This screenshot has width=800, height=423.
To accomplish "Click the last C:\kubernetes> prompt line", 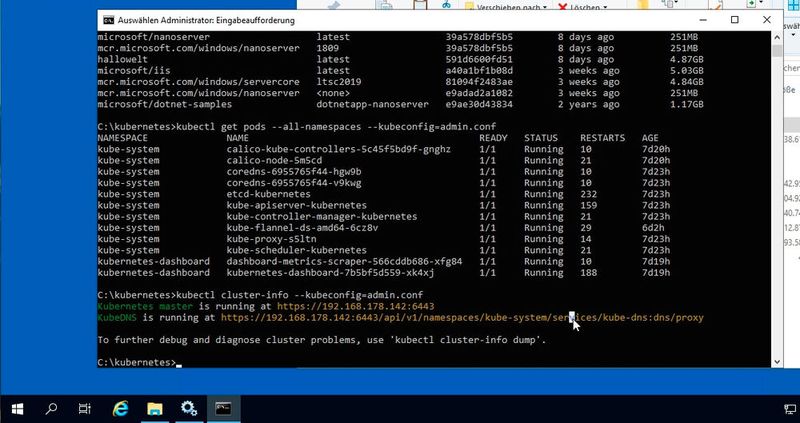I will 139,362.
